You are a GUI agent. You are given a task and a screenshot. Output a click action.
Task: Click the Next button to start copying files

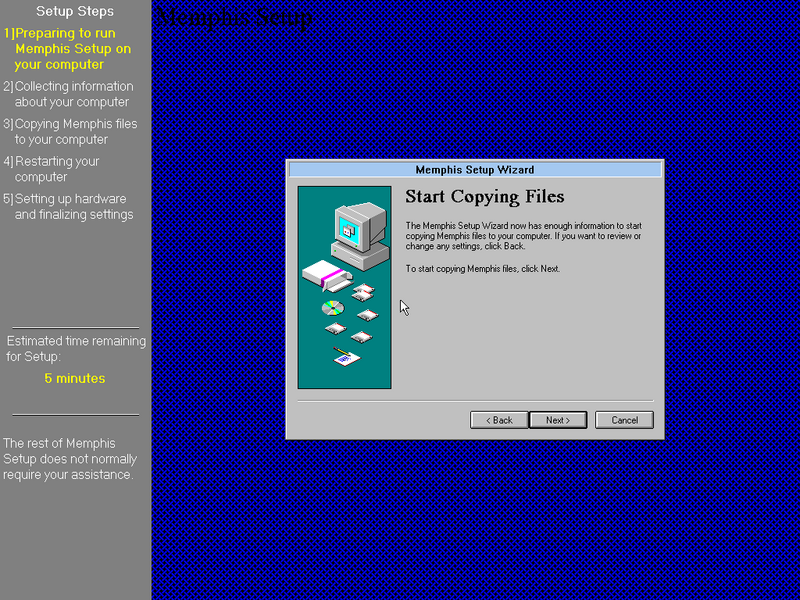pyautogui.click(x=558, y=420)
